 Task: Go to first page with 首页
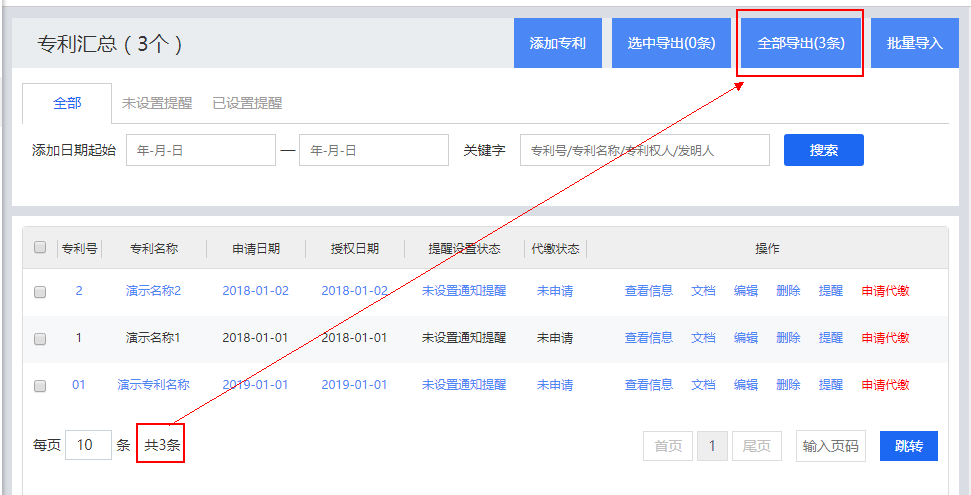coord(668,446)
